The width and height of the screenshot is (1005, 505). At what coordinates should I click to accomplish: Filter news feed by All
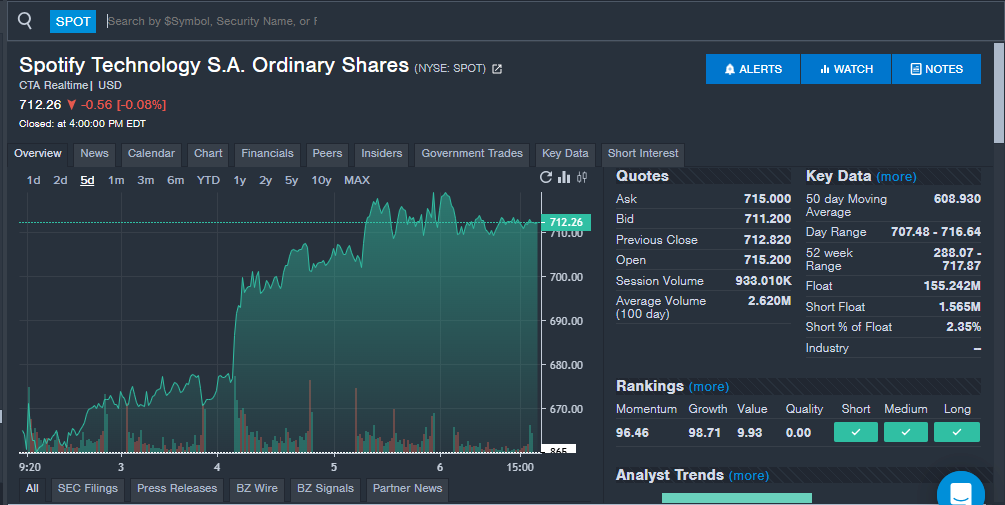click(32, 488)
